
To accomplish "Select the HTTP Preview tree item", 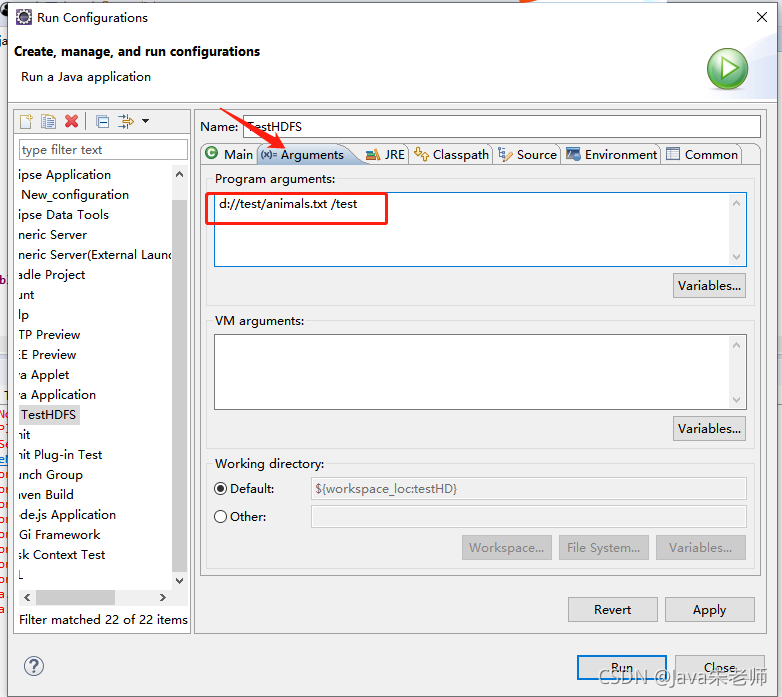I will click(x=49, y=335).
